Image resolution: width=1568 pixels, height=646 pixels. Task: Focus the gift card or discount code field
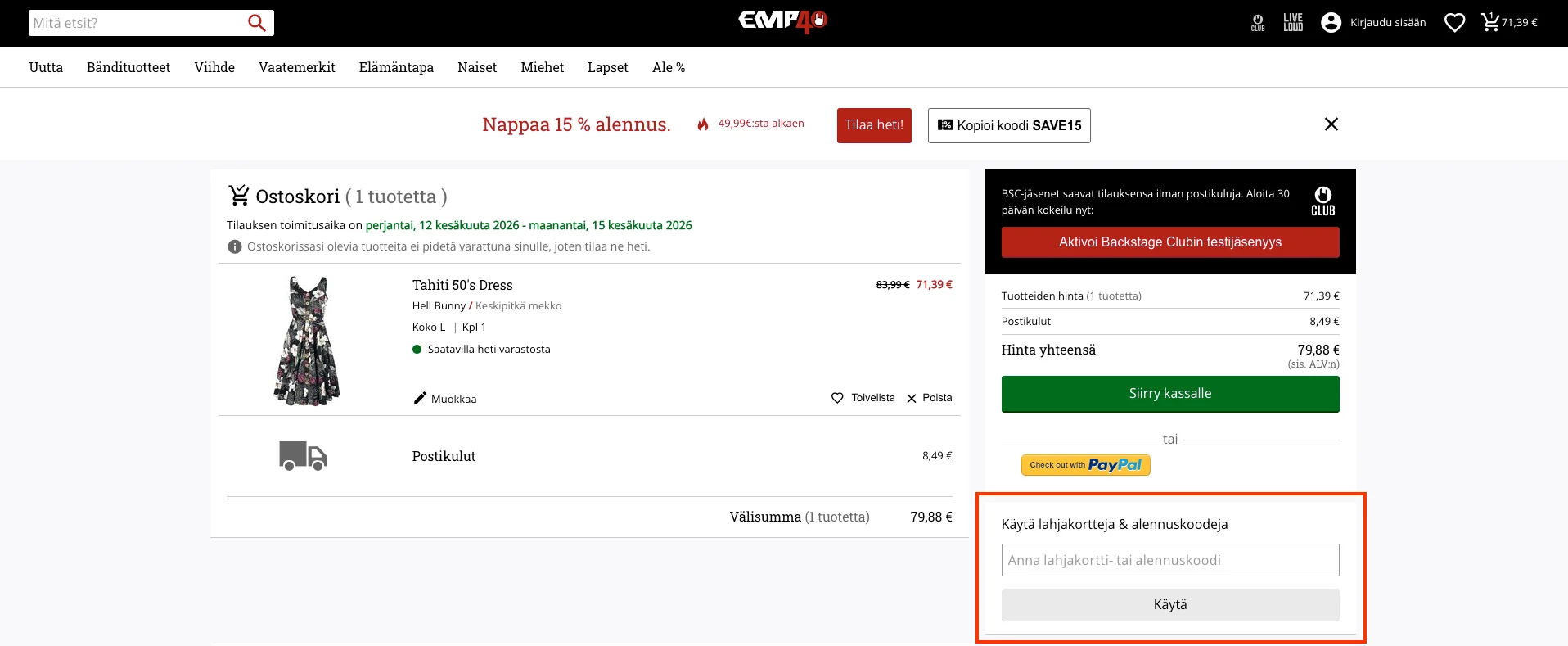[1170, 560]
